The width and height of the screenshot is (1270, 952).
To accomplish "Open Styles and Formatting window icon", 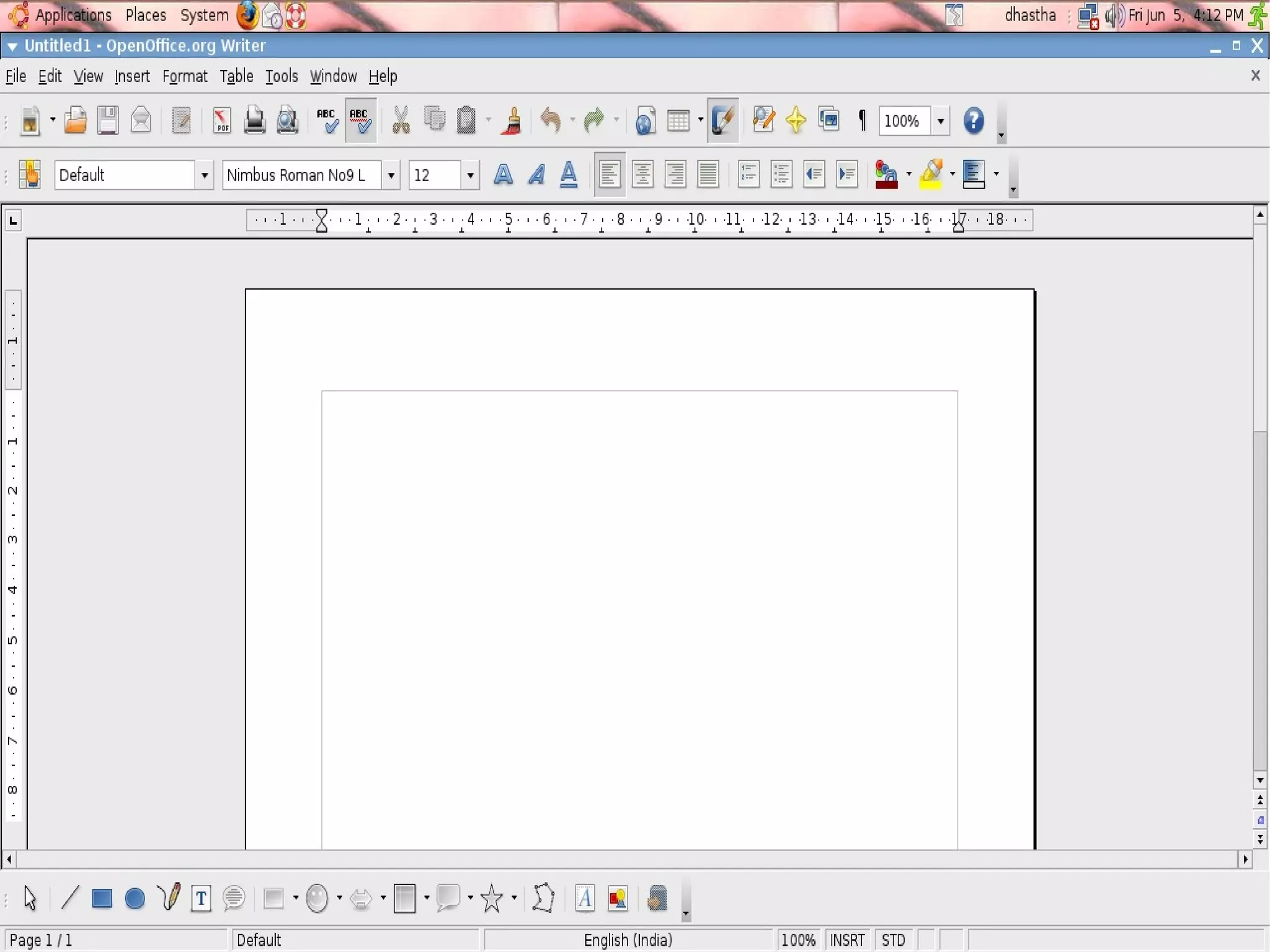I will point(30,174).
